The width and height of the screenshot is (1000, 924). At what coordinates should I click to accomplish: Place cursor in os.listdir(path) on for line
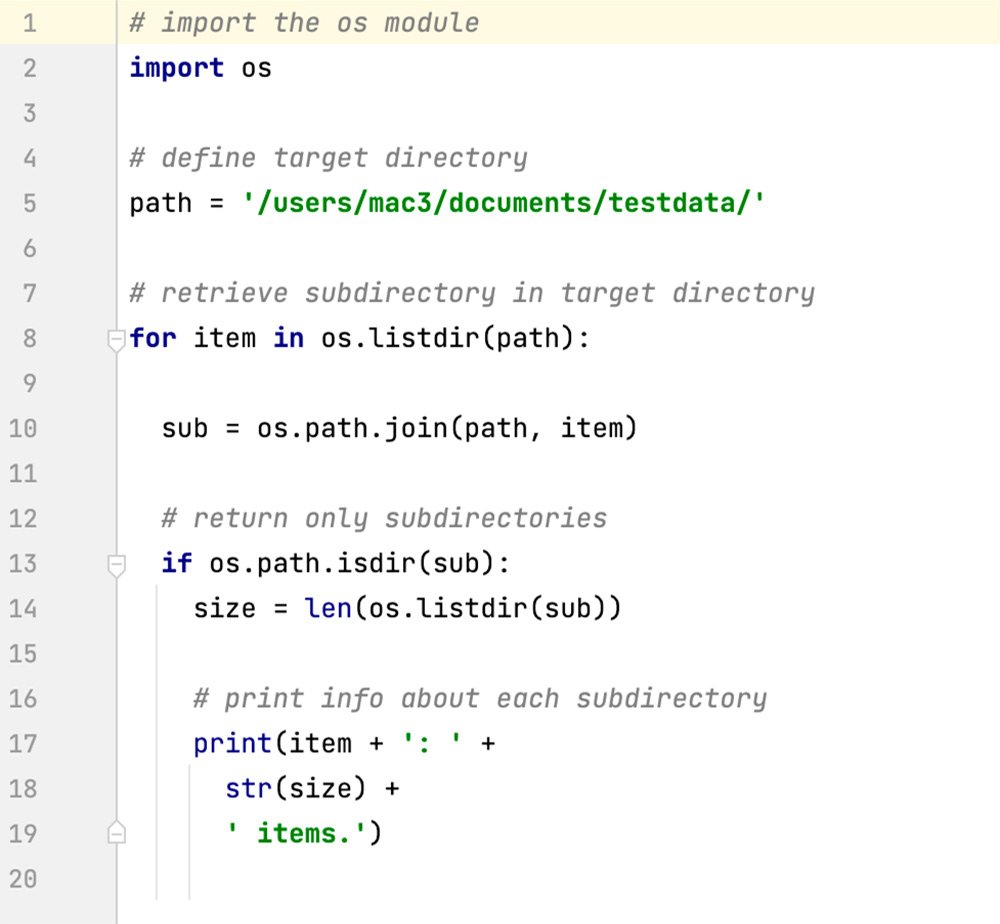point(448,339)
